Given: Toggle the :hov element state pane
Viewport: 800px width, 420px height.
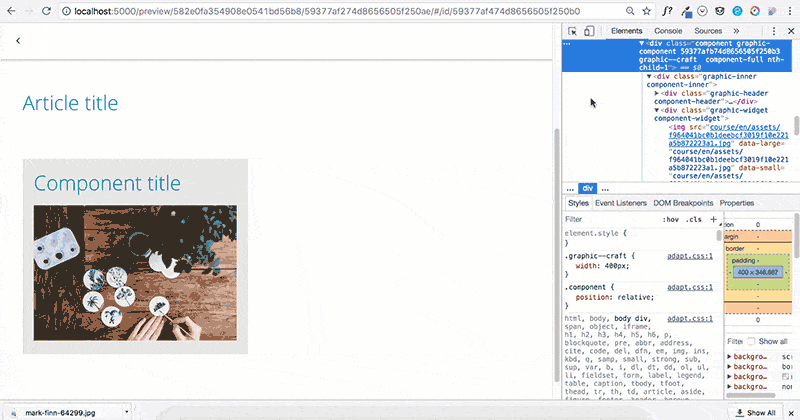Looking at the screenshot, I should click(x=670, y=219).
